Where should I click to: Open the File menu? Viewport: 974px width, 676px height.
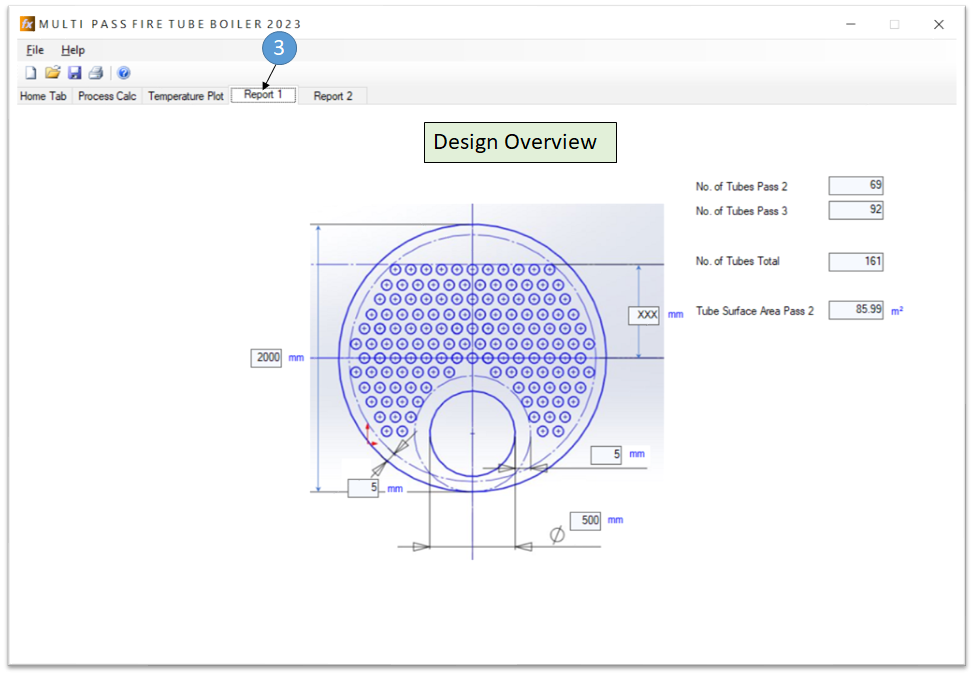[35, 50]
